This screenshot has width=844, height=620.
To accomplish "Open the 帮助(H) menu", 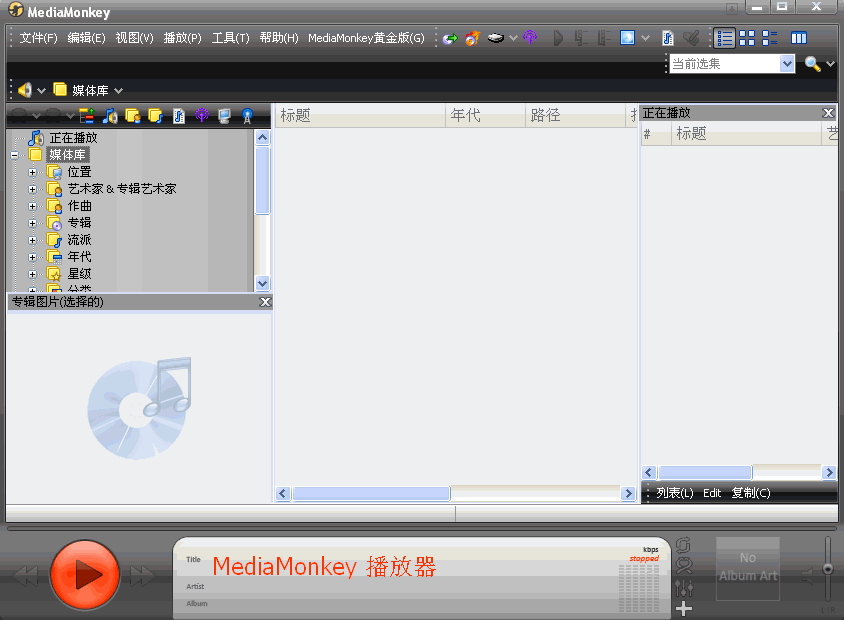I will (279, 38).
